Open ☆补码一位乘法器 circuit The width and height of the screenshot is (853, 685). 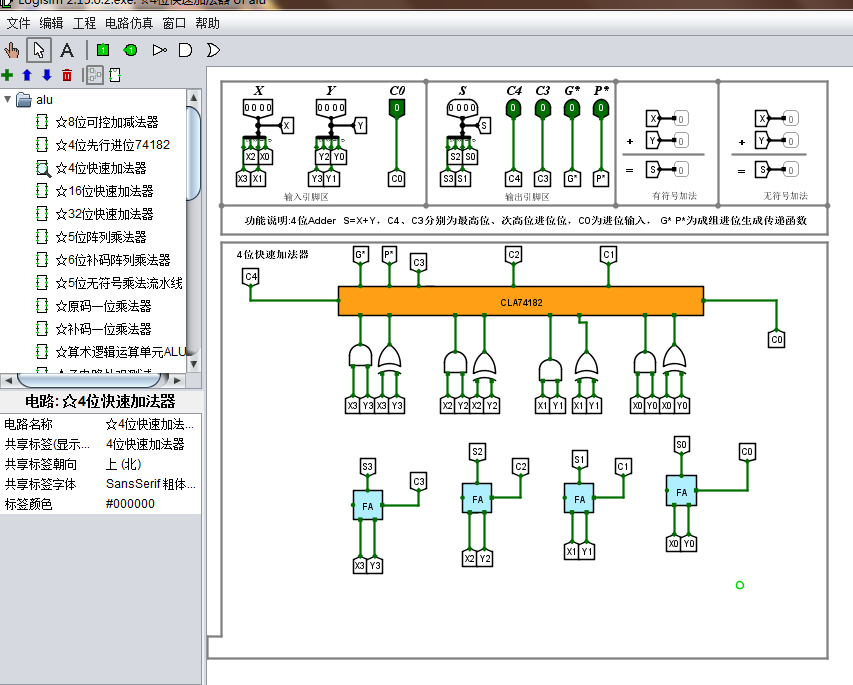(x=103, y=329)
